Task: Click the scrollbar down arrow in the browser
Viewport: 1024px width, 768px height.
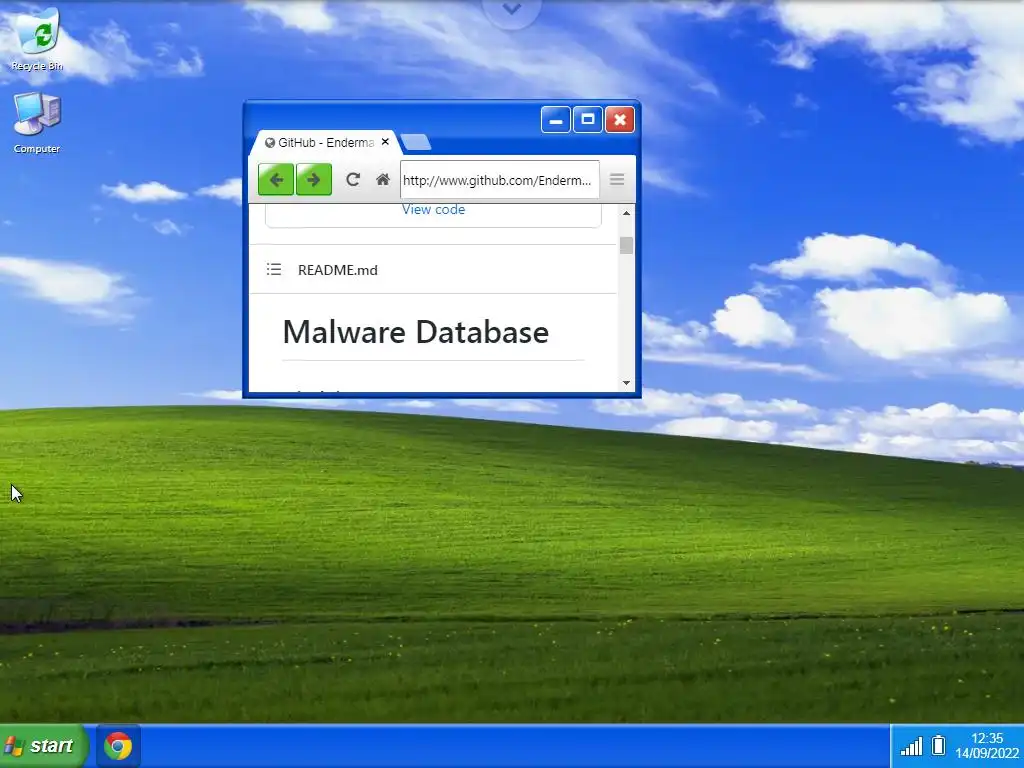Action: pos(626,383)
